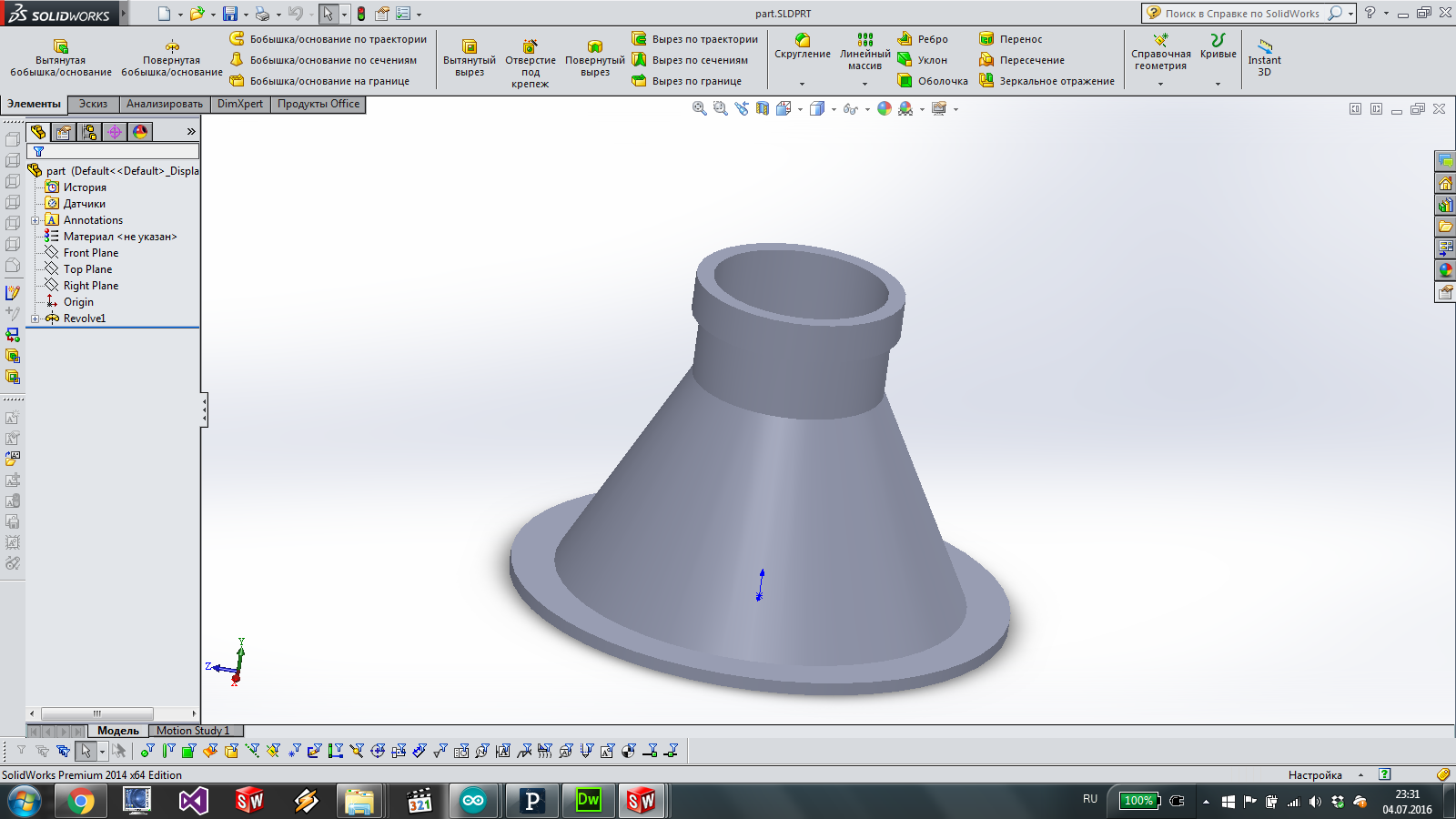Toggle the Filter Solid Bodies selection filter
The height and width of the screenshot is (819, 1456).
(231, 751)
